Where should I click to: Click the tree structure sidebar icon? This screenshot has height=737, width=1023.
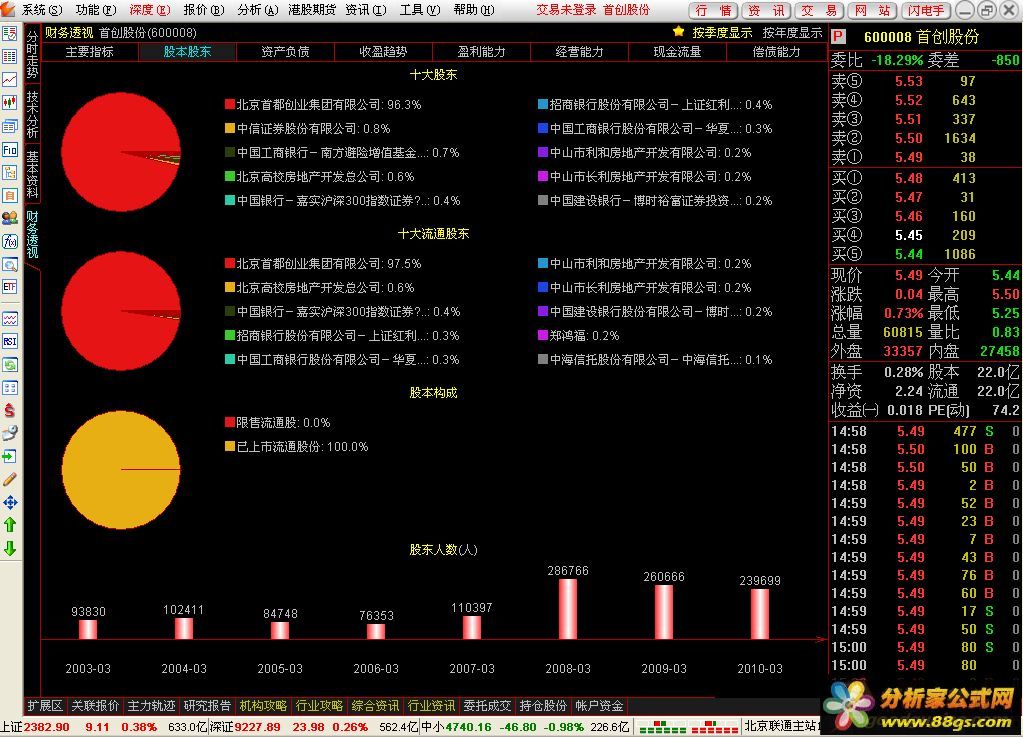tap(10, 172)
